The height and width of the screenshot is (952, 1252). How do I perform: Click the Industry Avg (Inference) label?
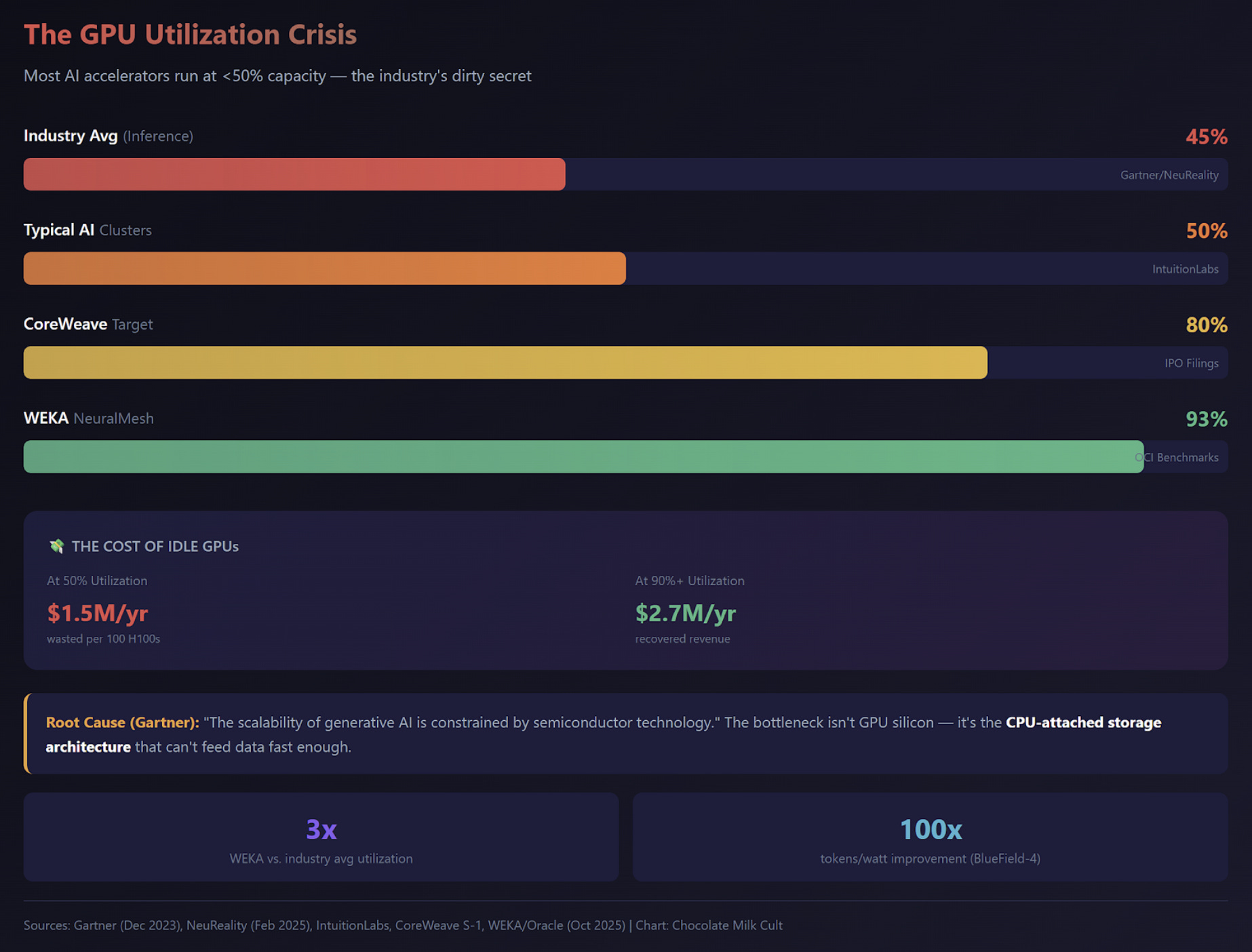[x=109, y=136]
